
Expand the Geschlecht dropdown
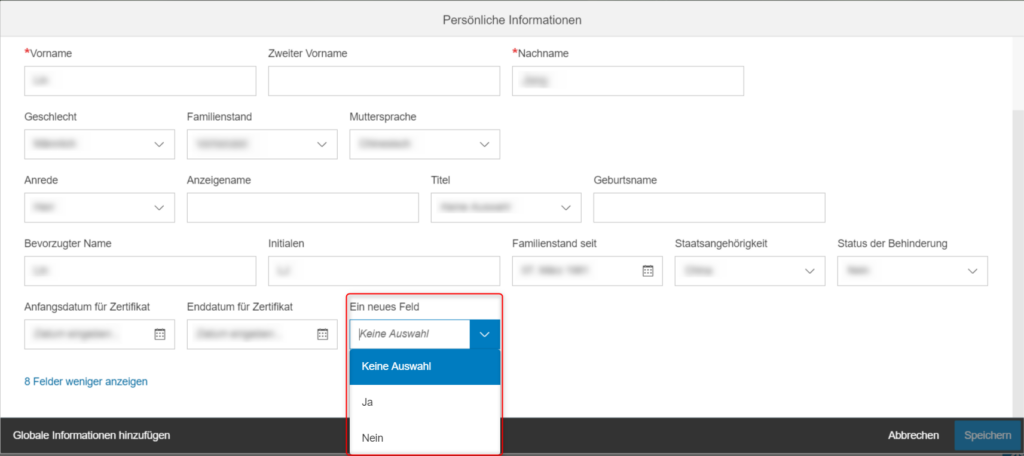point(159,144)
